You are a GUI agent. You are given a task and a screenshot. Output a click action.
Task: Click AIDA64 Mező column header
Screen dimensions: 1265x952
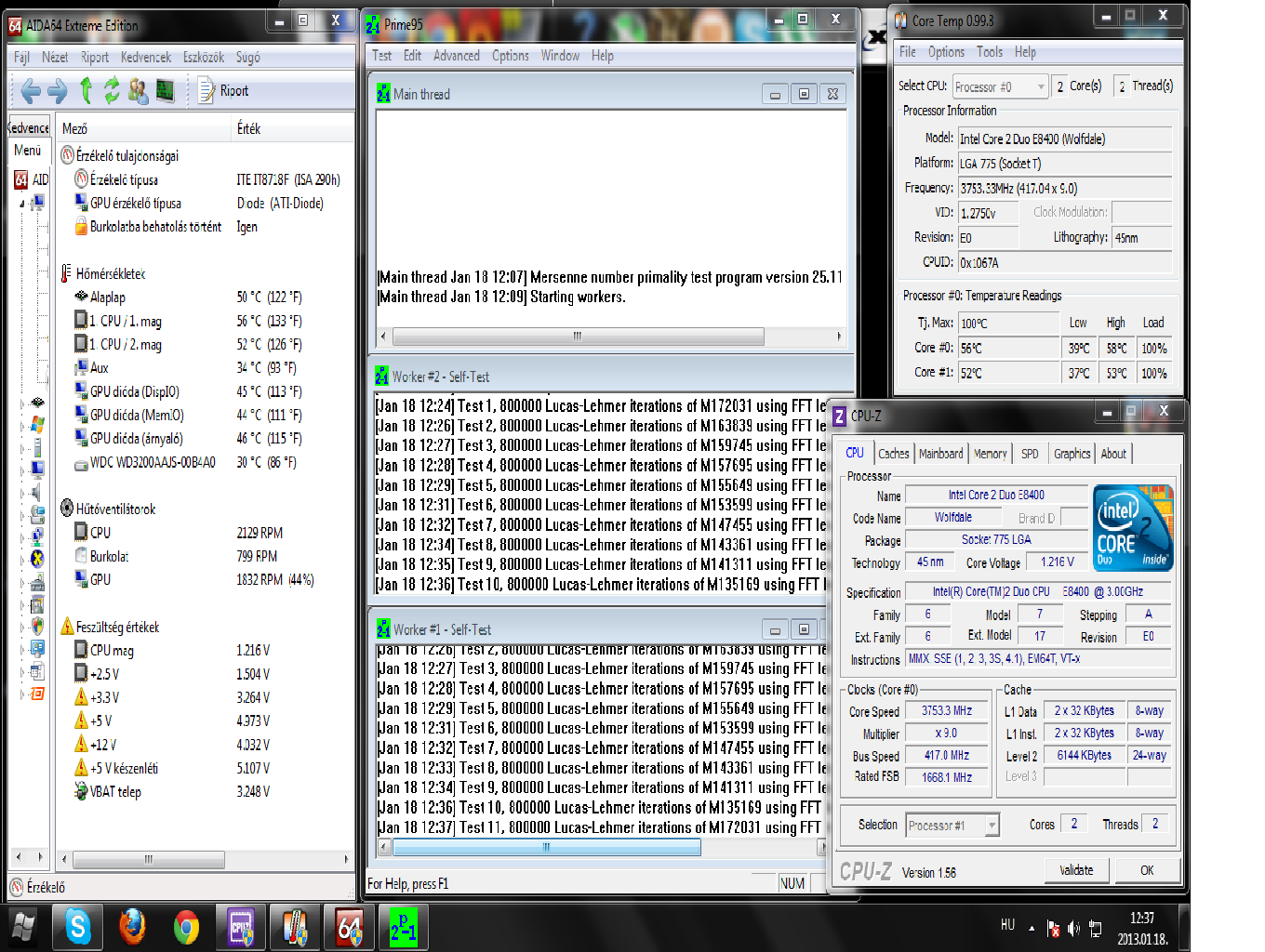pyautogui.click(x=143, y=128)
